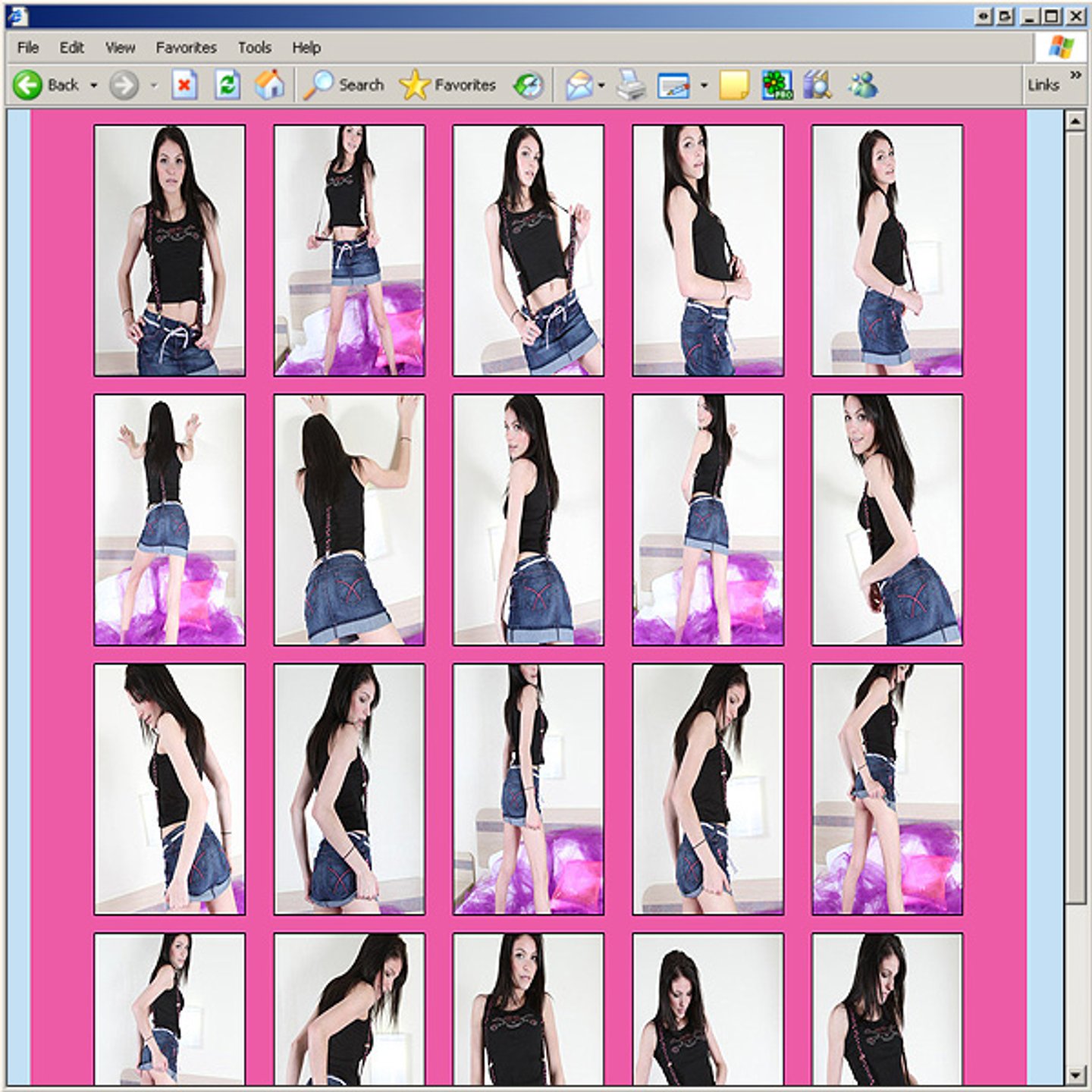
Task: Click the scrollbar down arrow
Action: [x=1075, y=1075]
